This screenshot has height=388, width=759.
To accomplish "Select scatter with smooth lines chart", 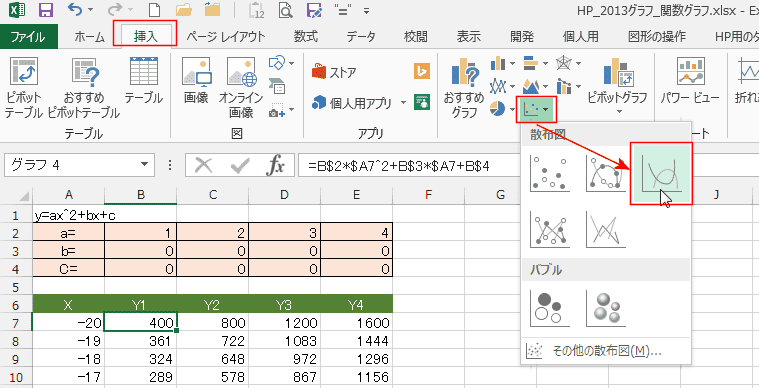I will (661, 174).
